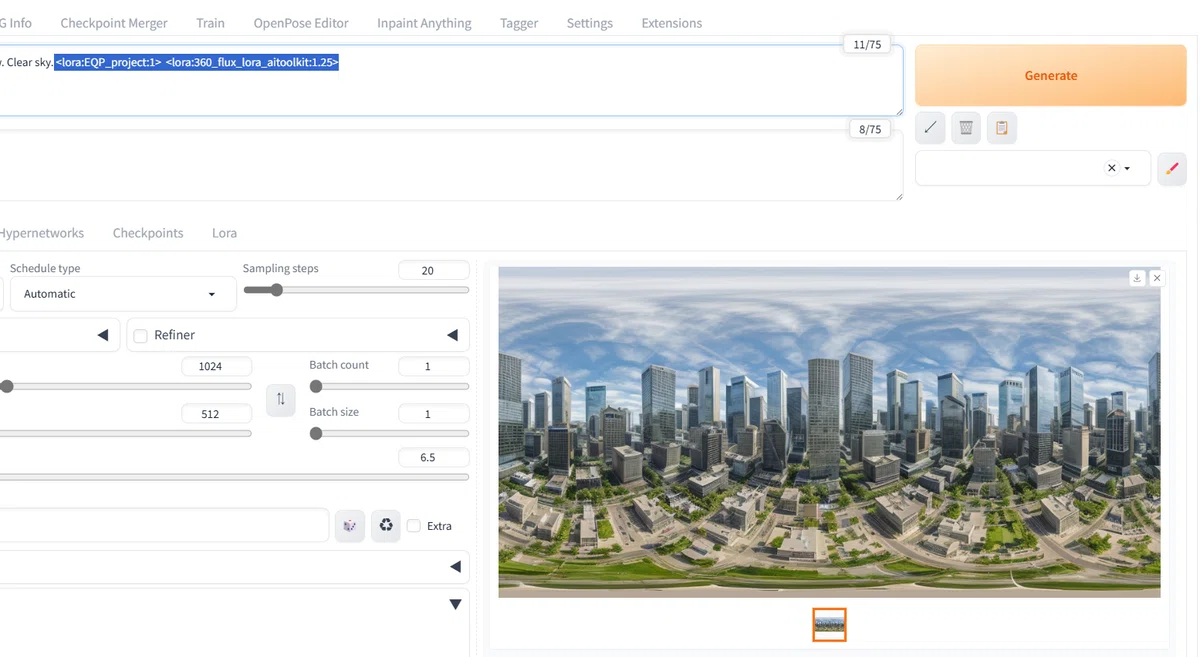Click the height field showing 512
The image size is (1200, 657).
217,413
